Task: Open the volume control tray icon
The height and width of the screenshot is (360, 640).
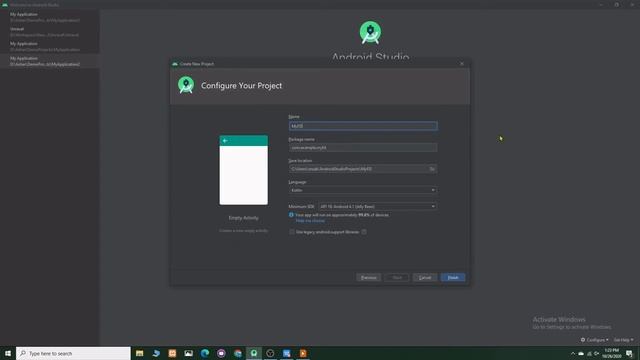Action: pyautogui.click(x=596, y=353)
